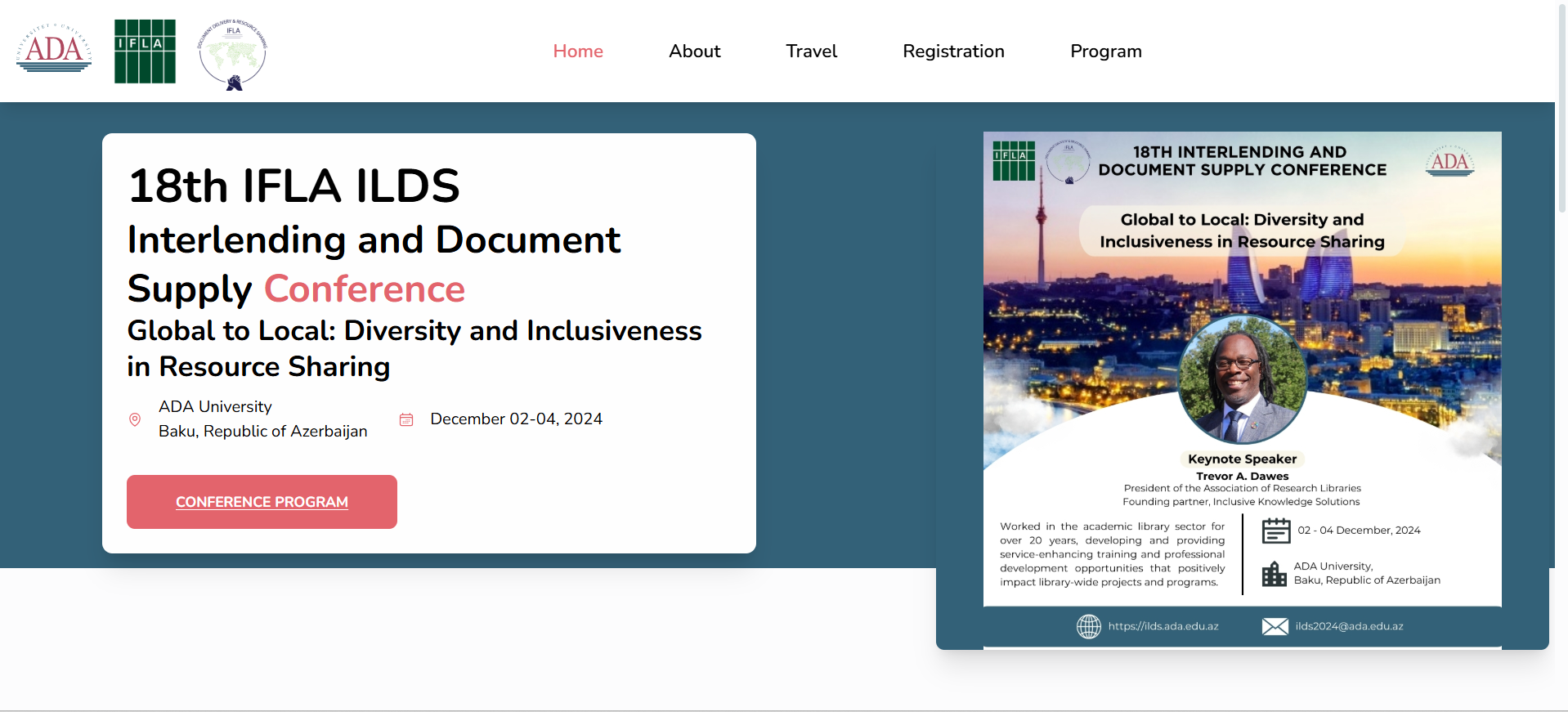This screenshot has width=1568, height=712.
Task: Go to the Travel page
Action: click(x=812, y=51)
